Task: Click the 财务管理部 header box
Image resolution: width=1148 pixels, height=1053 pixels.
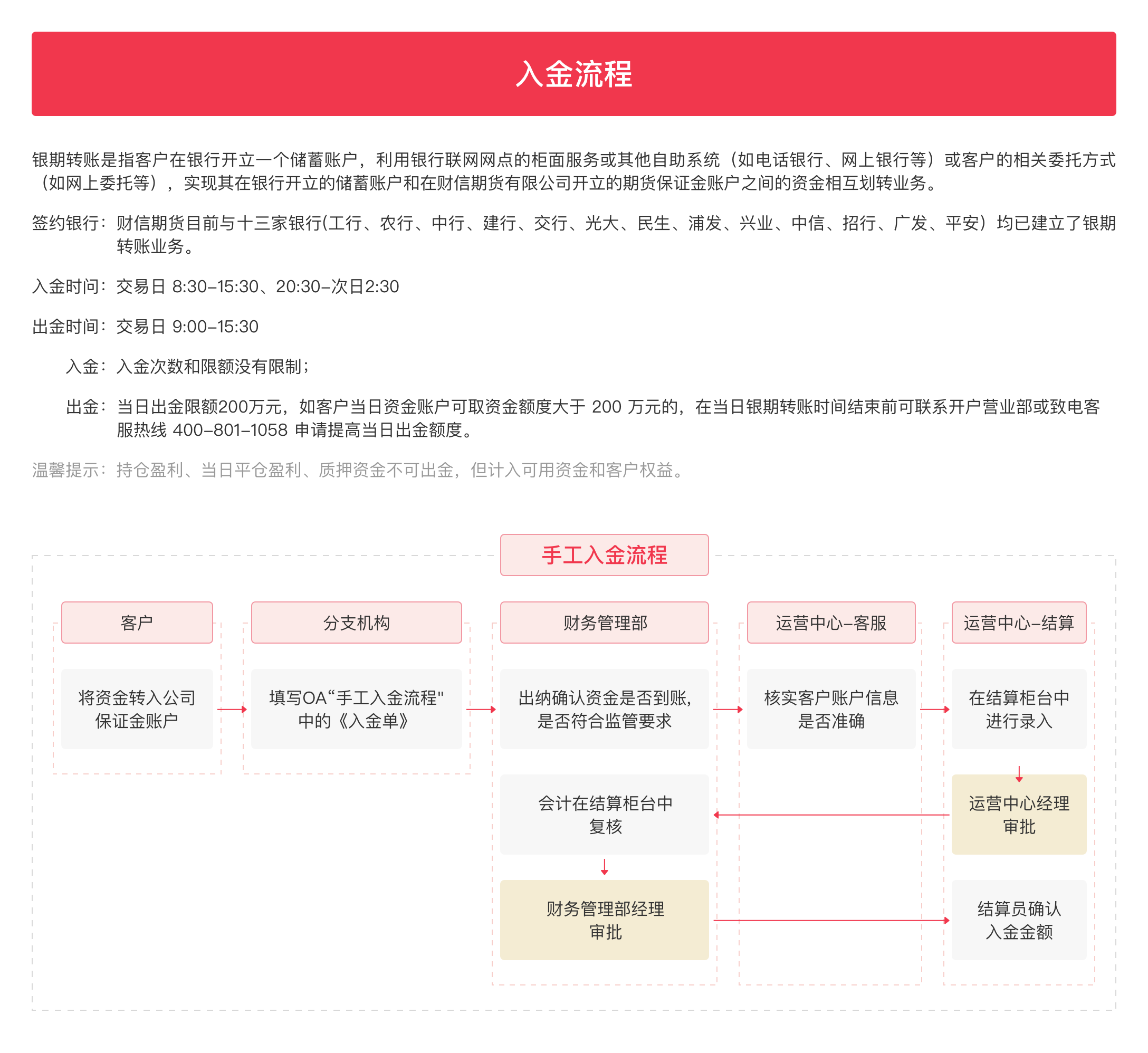Action: [x=605, y=623]
